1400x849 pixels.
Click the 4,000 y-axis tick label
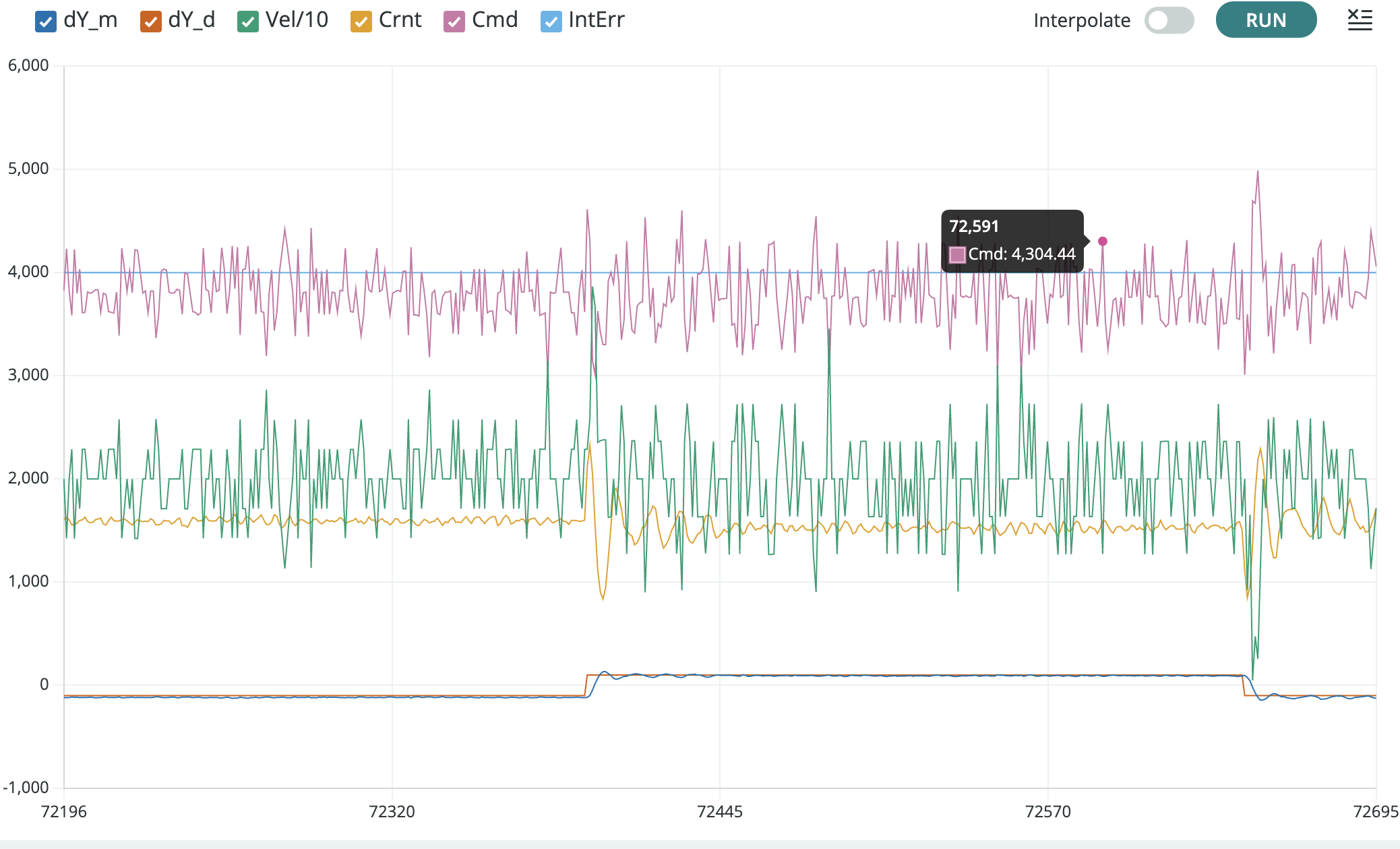28,272
